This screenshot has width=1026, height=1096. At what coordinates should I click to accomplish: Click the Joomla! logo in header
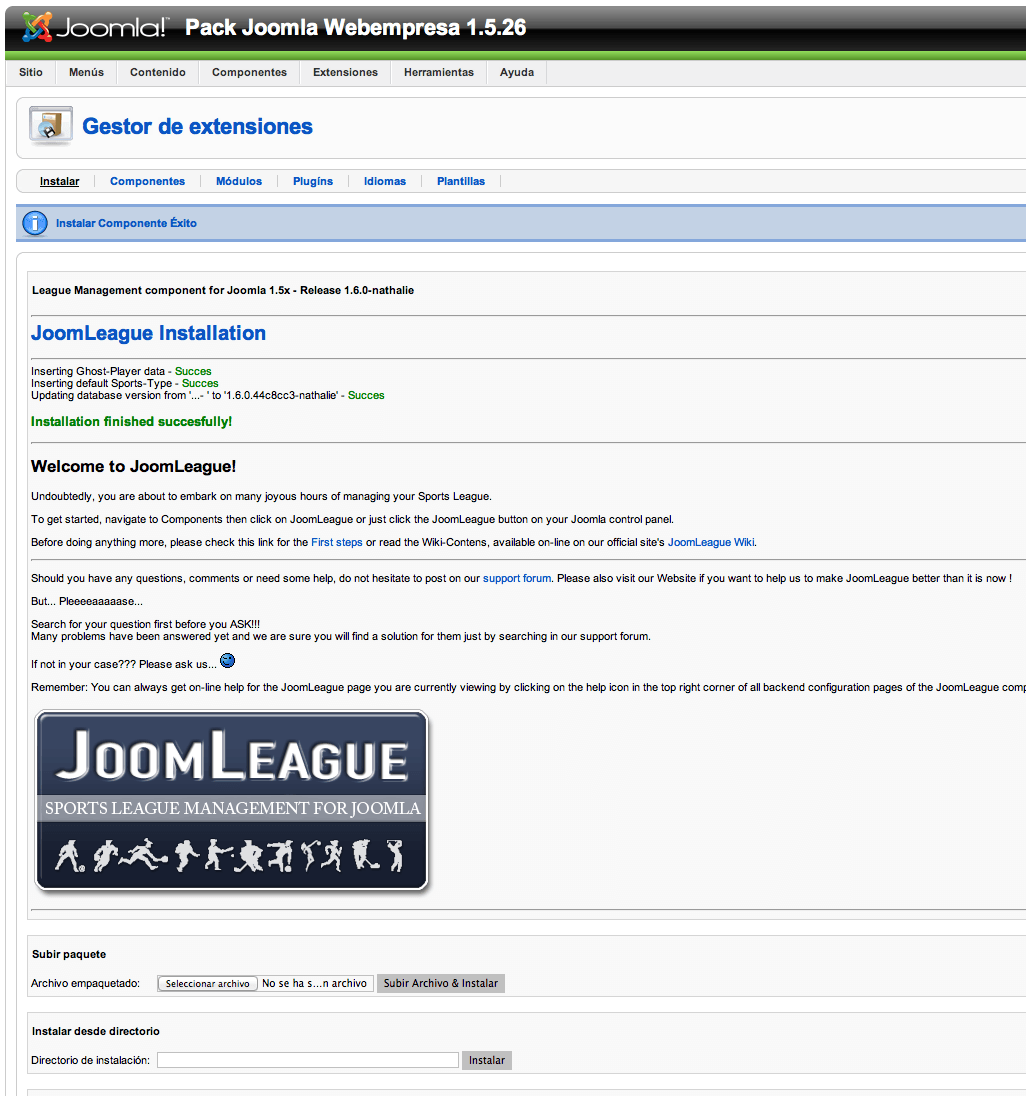[95, 28]
